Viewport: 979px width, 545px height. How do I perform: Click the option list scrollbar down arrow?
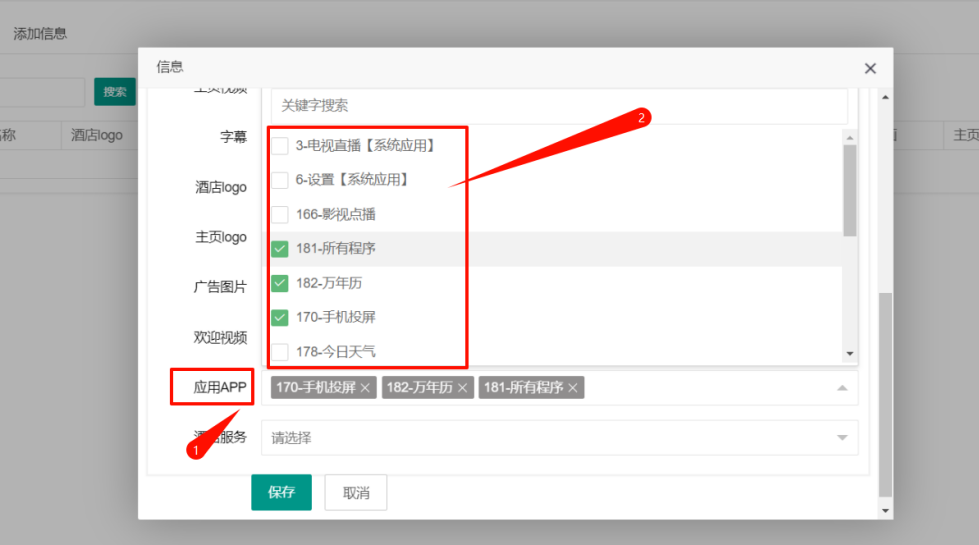pyautogui.click(x=850, y=354)
